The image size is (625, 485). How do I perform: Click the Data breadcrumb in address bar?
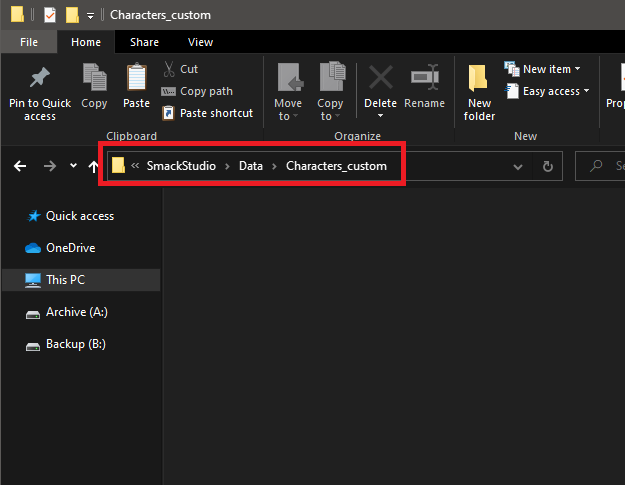251,166
